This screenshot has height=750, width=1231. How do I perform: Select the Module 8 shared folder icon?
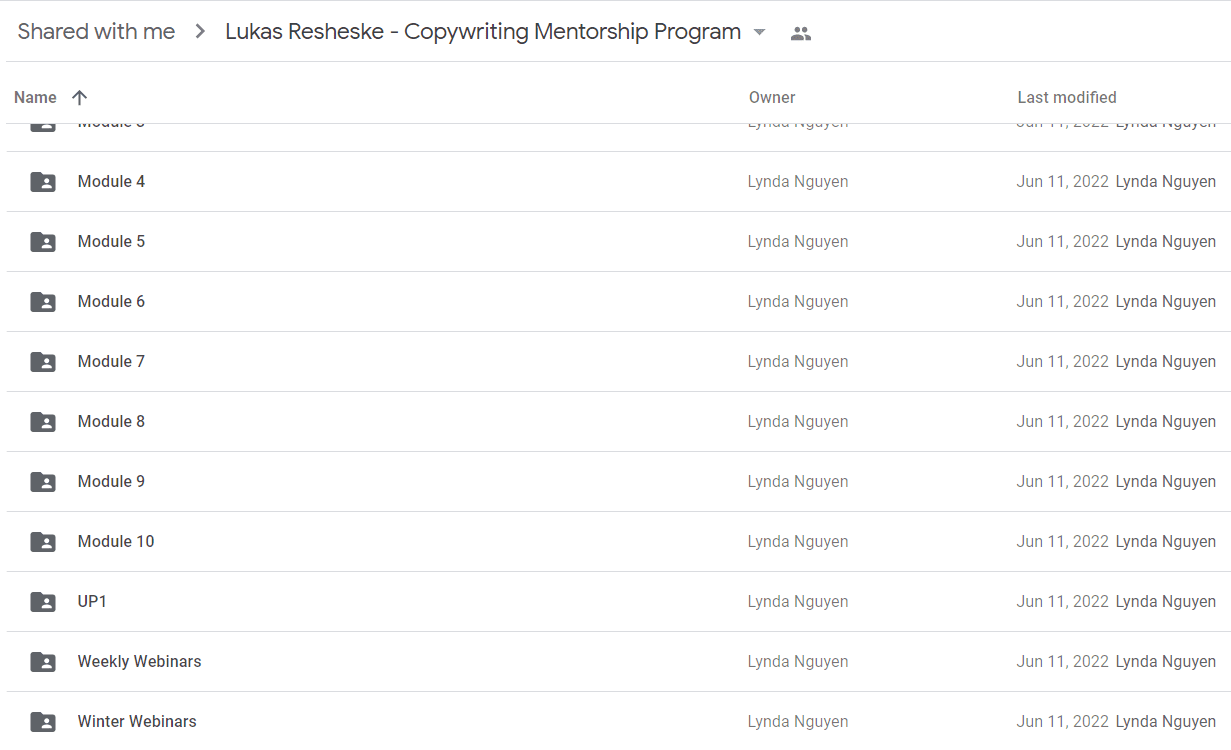[43, 422]
